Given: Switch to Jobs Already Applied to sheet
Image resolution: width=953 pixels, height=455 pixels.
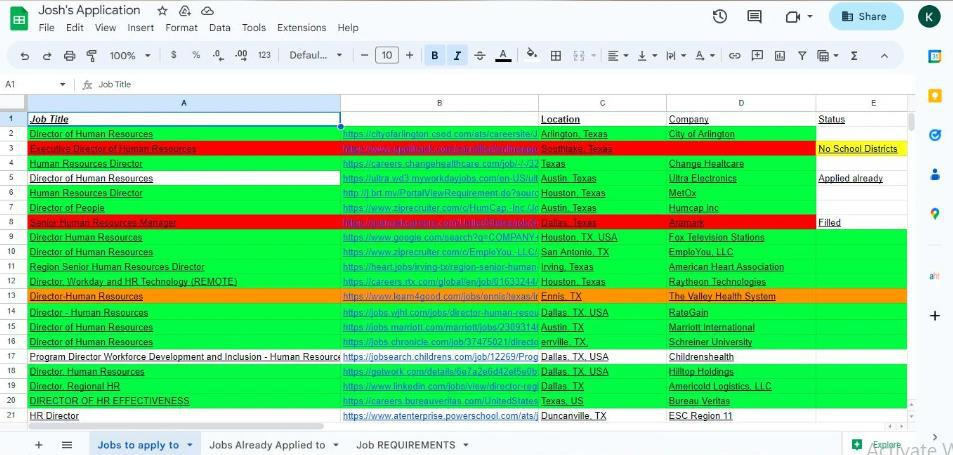Looking at the screenshot, I should click(274, 445).
